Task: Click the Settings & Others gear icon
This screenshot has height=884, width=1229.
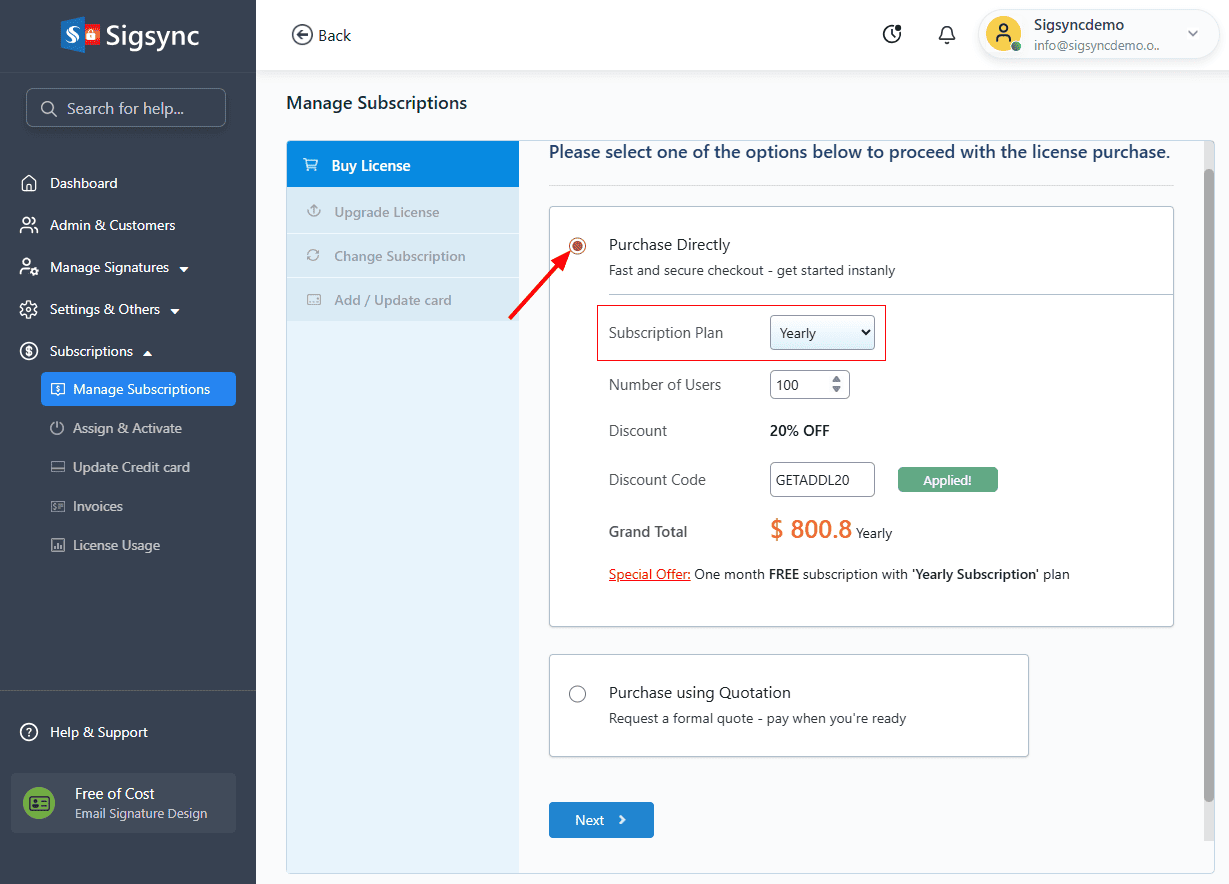Action: pyautogui.click(x=29, y=309)
